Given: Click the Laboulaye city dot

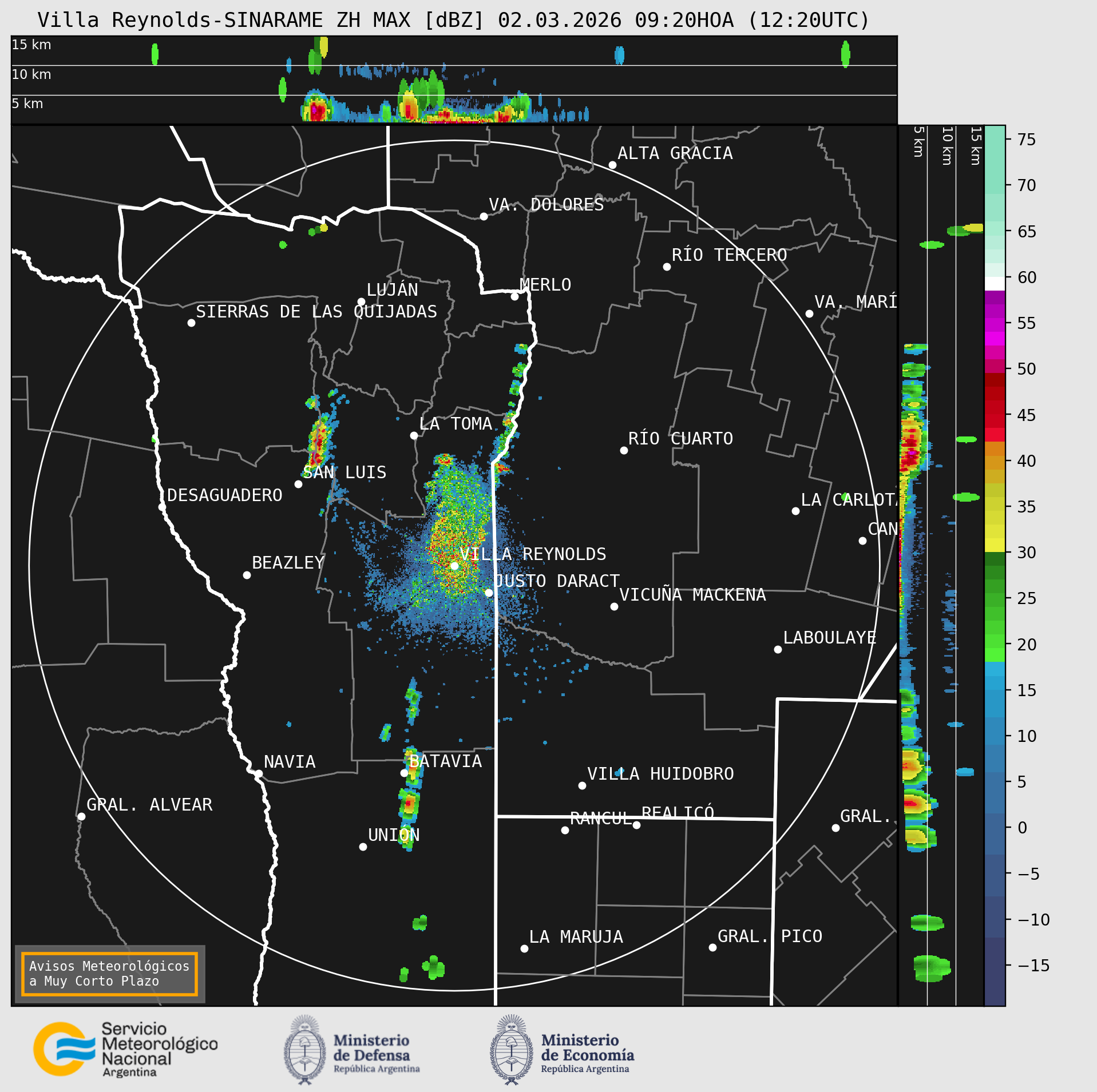Looking at the screenshot, I should [x=778, y=649].
